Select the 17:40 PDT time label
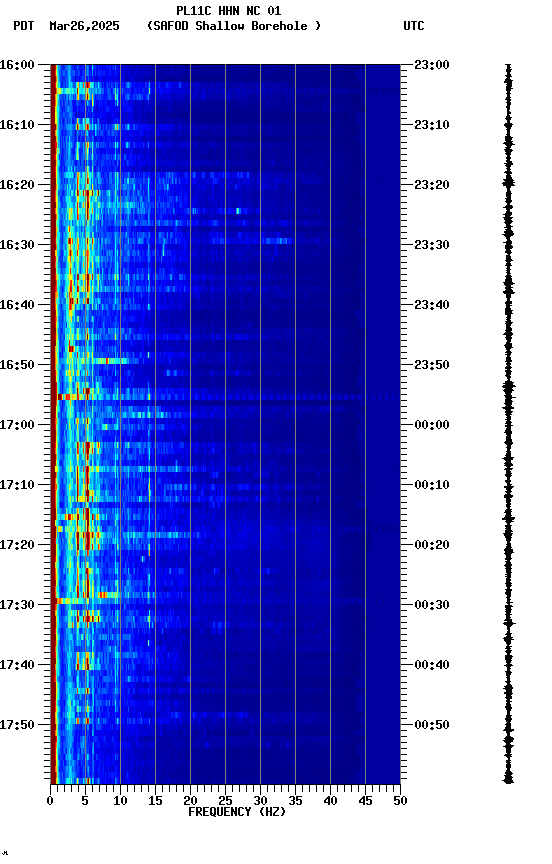The width and height of the screenshot is (552, 864). click(17, 665)
